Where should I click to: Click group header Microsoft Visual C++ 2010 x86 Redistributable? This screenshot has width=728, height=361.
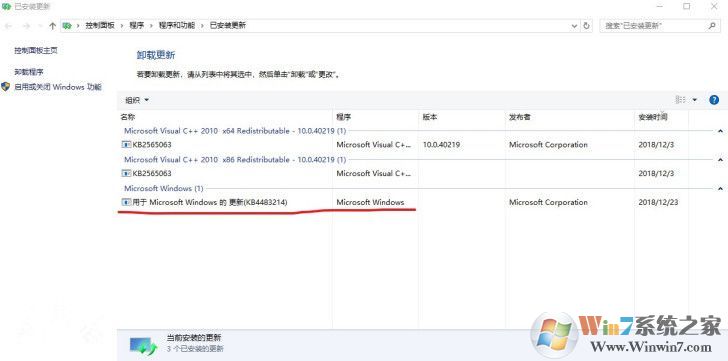[x=235, y=160]
